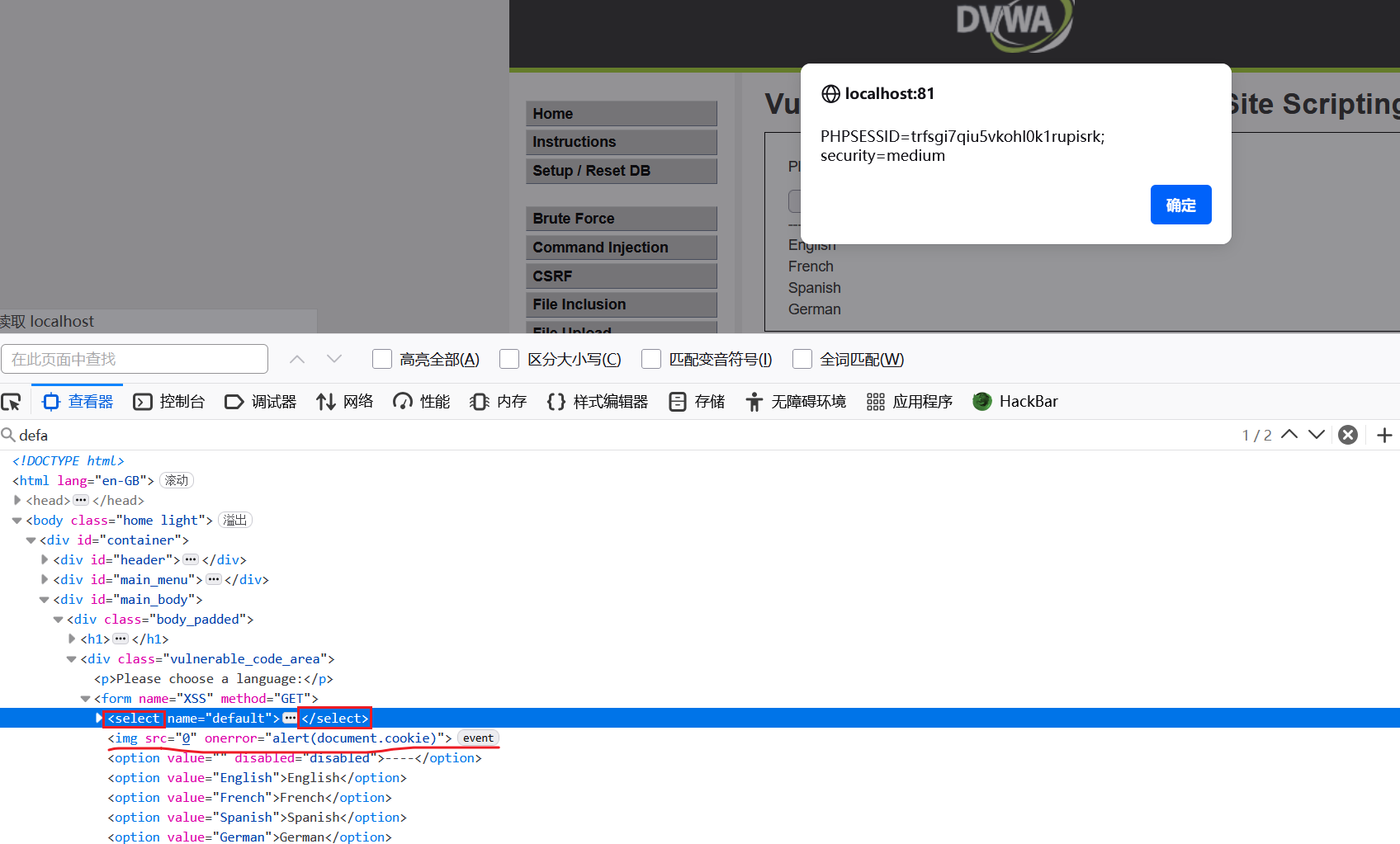Open the Command Injection menu link
The image size is (1400, 844).
[x=600, y=248]
